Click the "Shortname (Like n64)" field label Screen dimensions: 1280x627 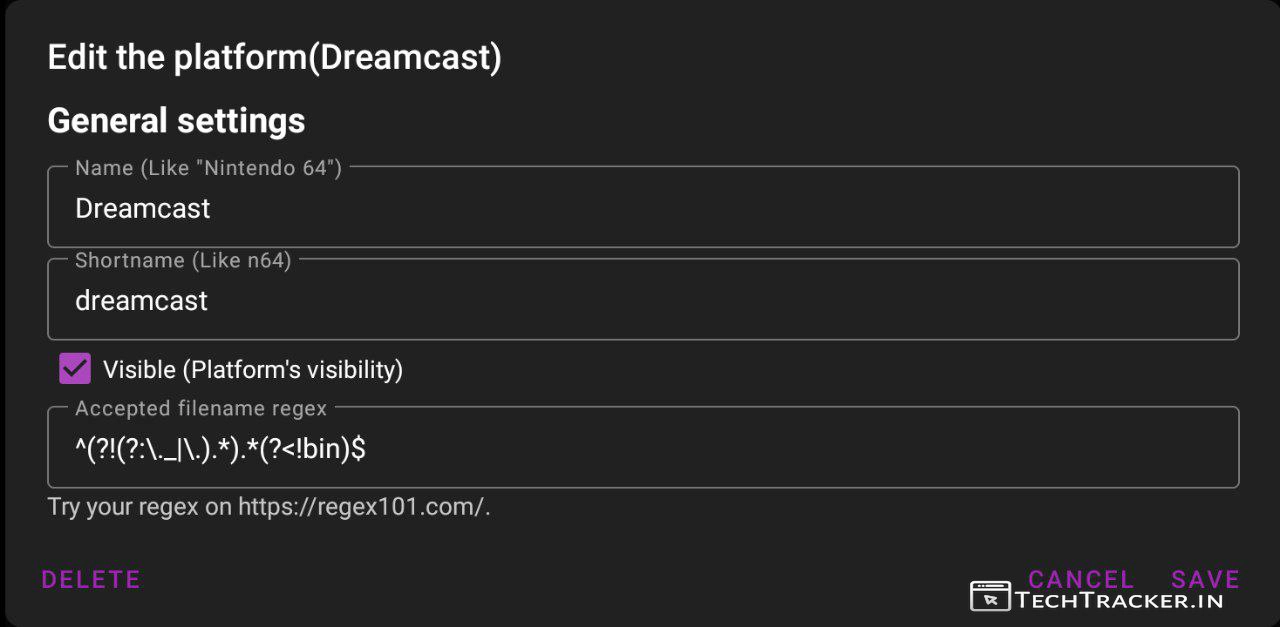tap(183, 261)
